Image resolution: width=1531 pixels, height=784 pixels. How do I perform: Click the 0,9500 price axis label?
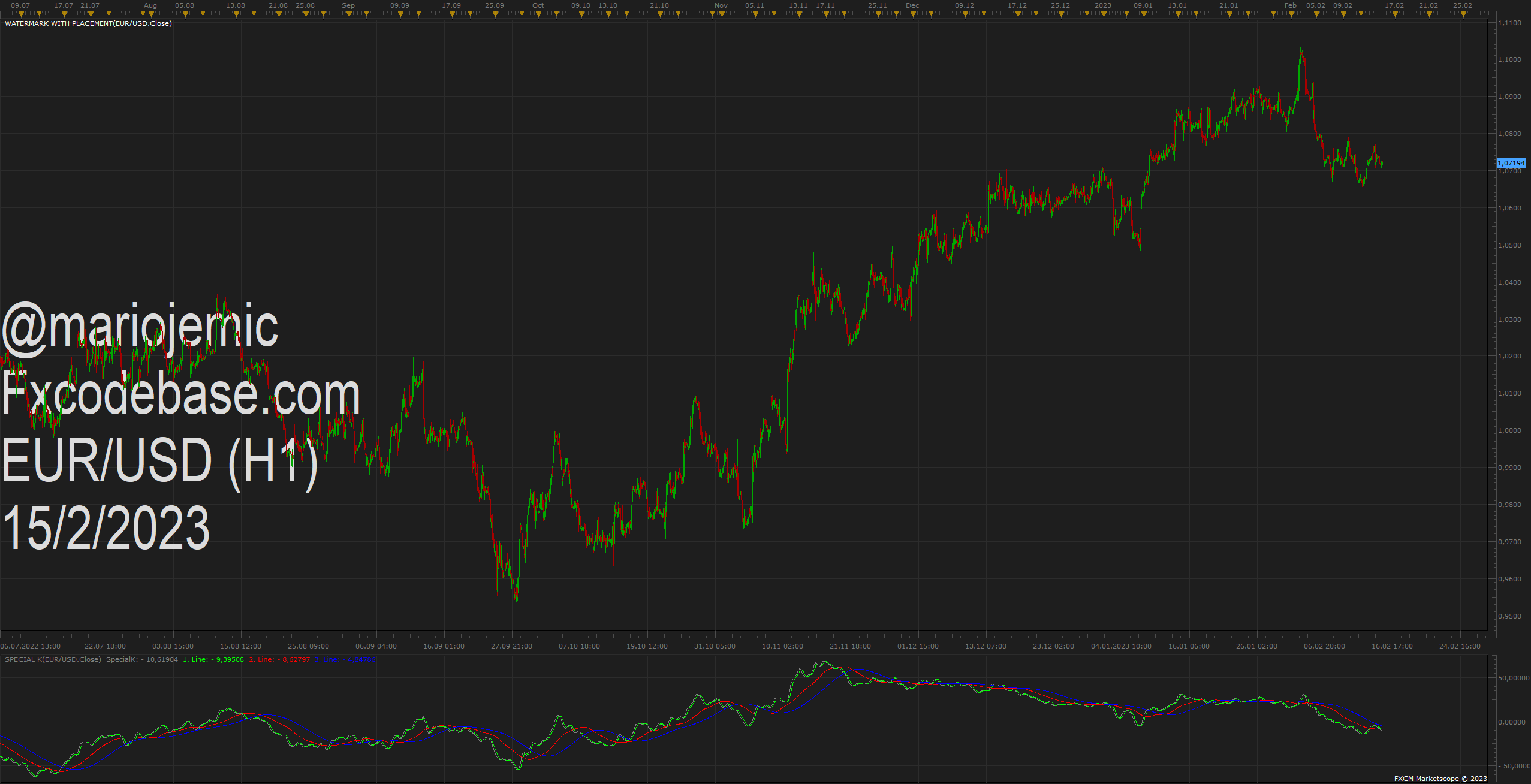click(1509, 616)
